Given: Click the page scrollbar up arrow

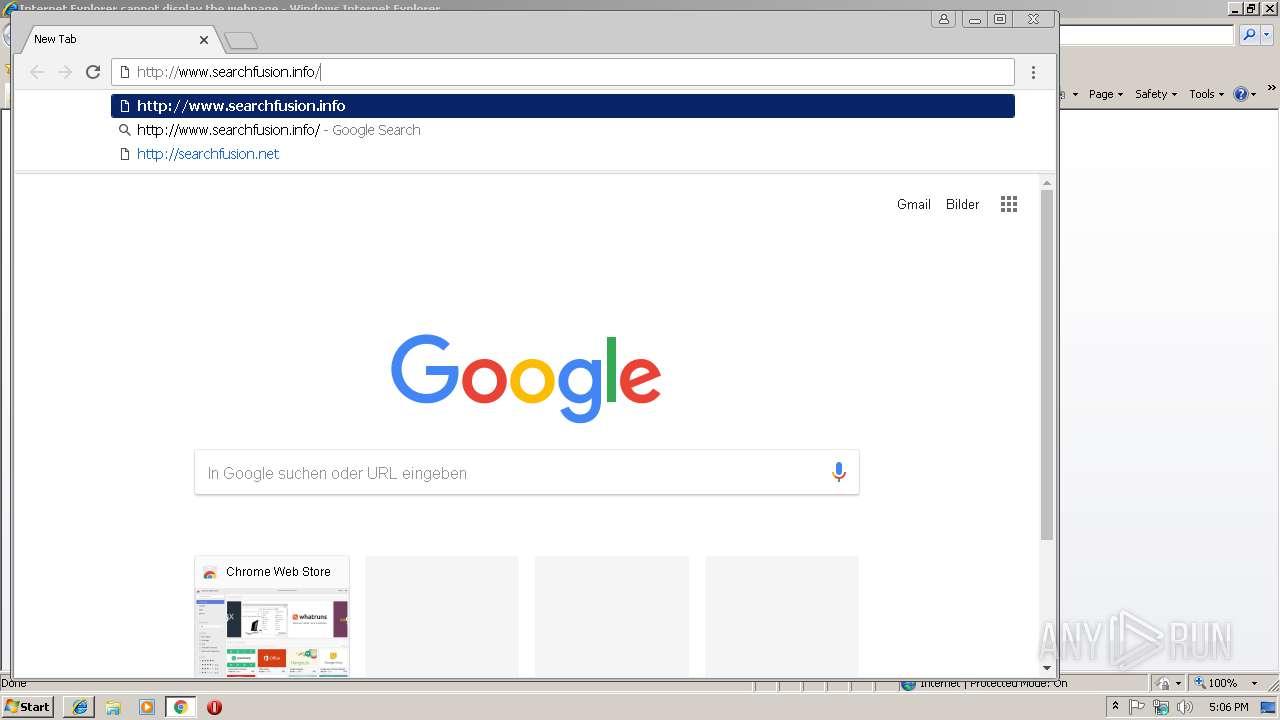Looking at the screenshot, I should pyautogui.click(x=1047, y=183).
